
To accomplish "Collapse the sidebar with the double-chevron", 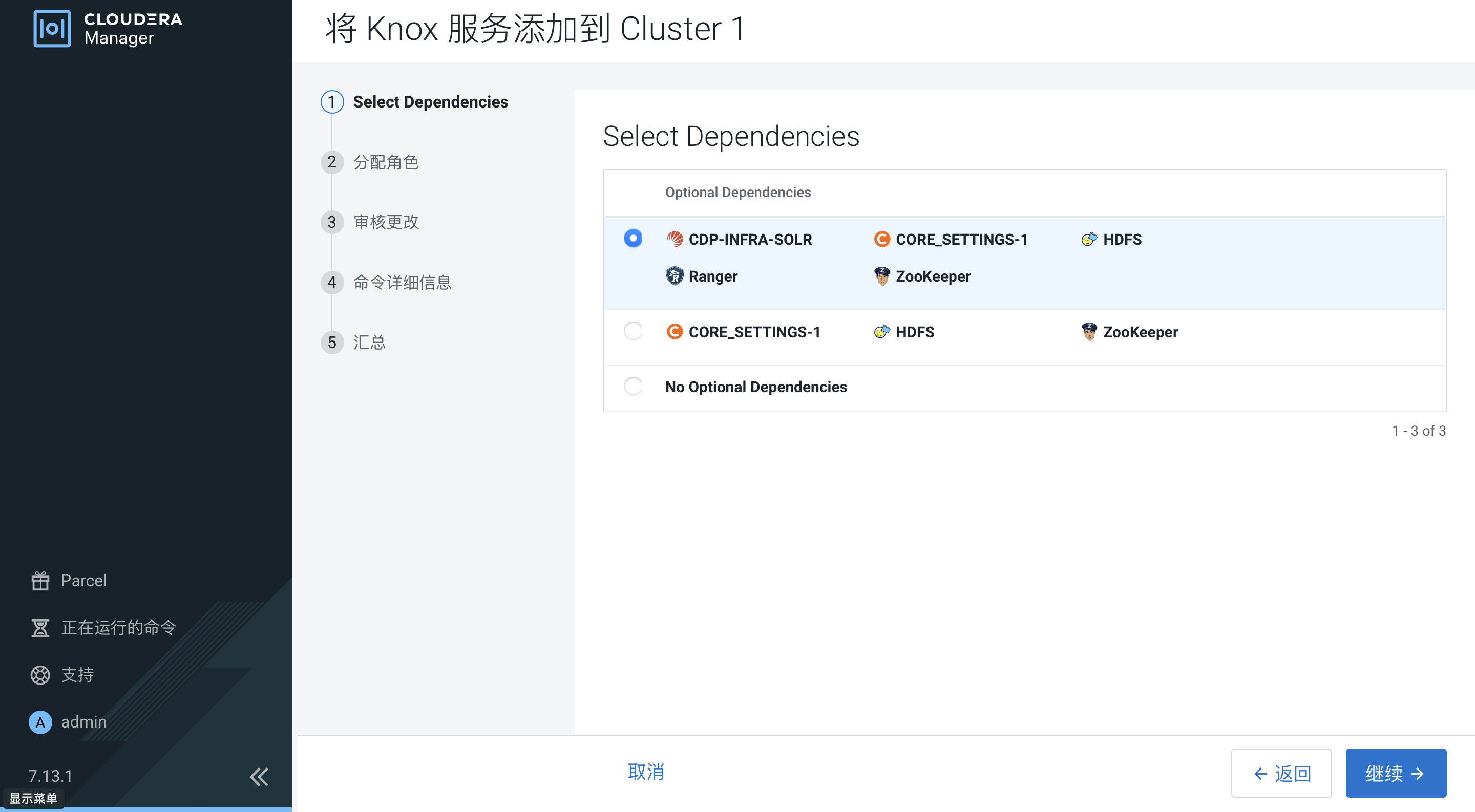I will click(259, 777).
